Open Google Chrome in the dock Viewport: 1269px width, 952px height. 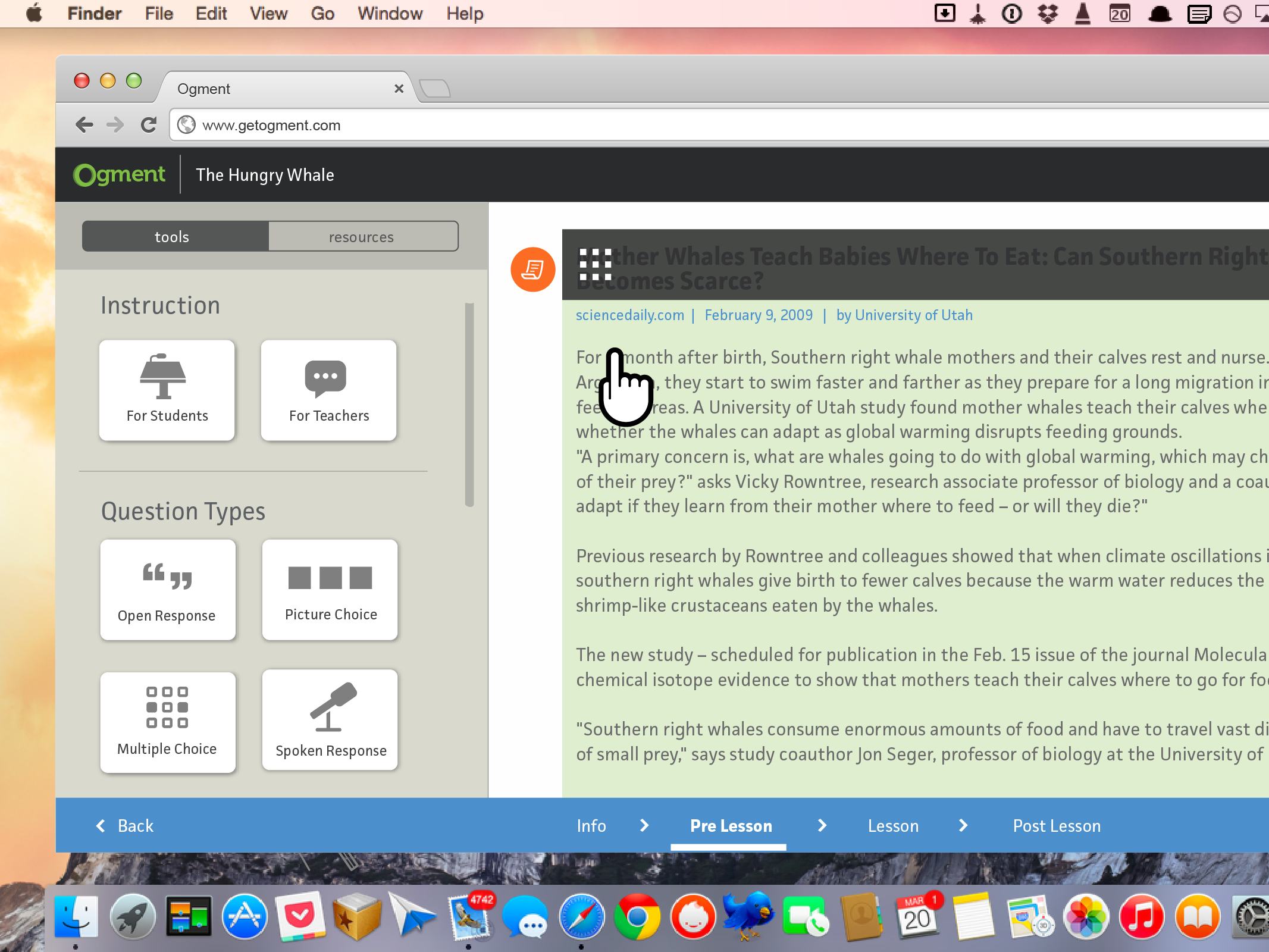point(637,916)
